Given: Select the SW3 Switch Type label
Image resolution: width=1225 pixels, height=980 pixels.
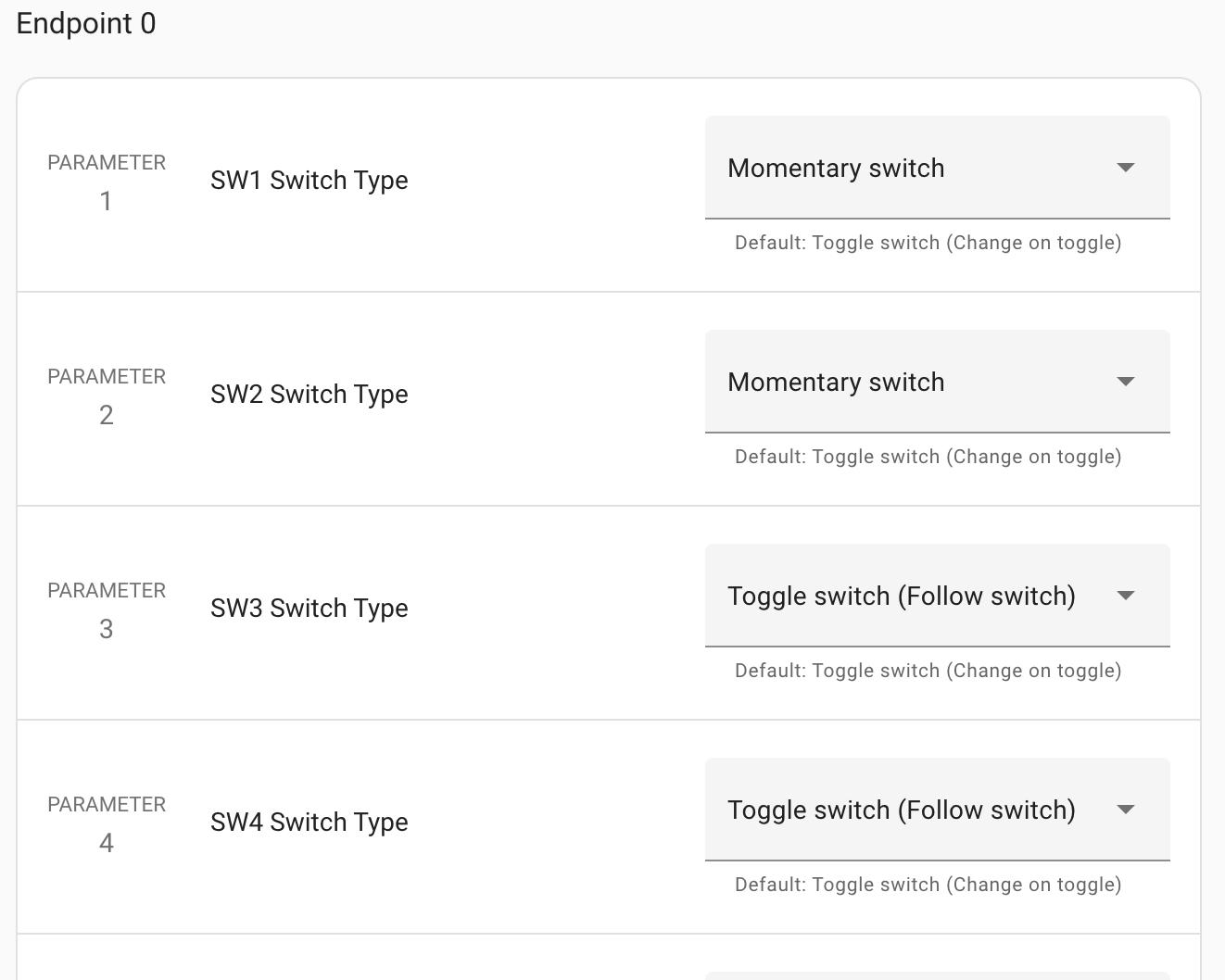Looking at the screenshot, I should (x=309, y=609).
